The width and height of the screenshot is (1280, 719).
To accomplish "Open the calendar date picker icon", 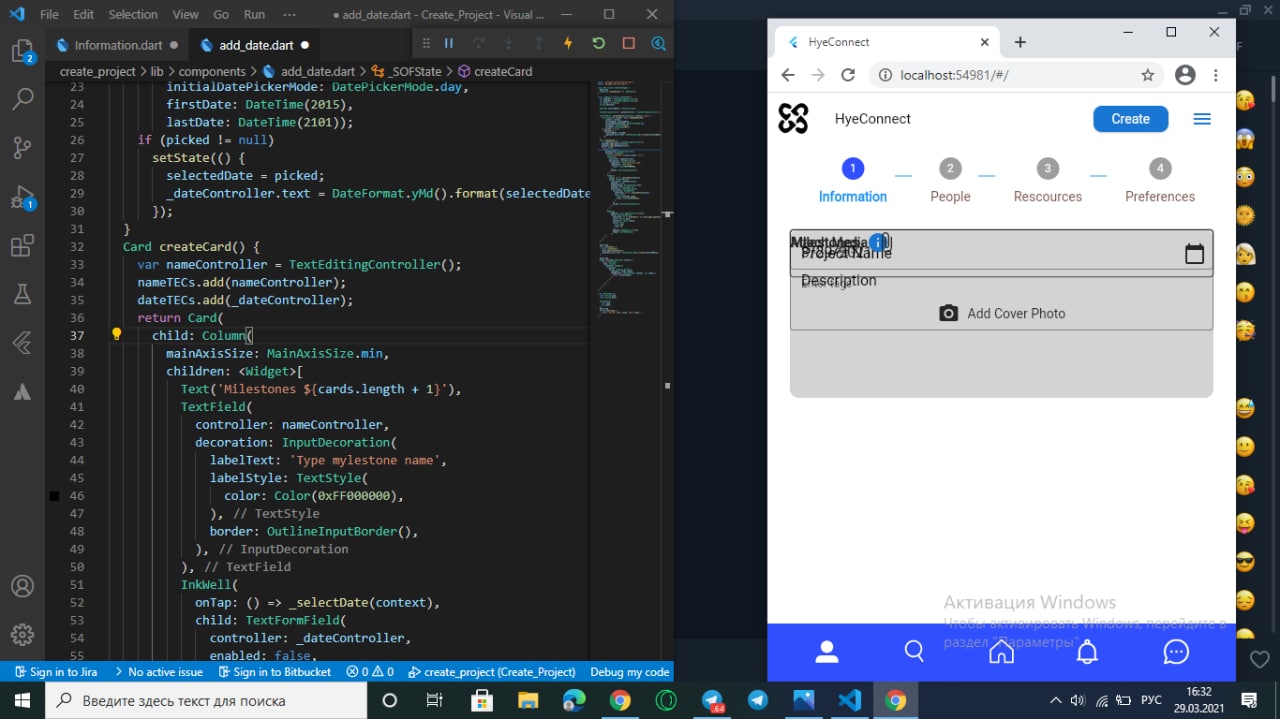I will (x=1194, y=254).
